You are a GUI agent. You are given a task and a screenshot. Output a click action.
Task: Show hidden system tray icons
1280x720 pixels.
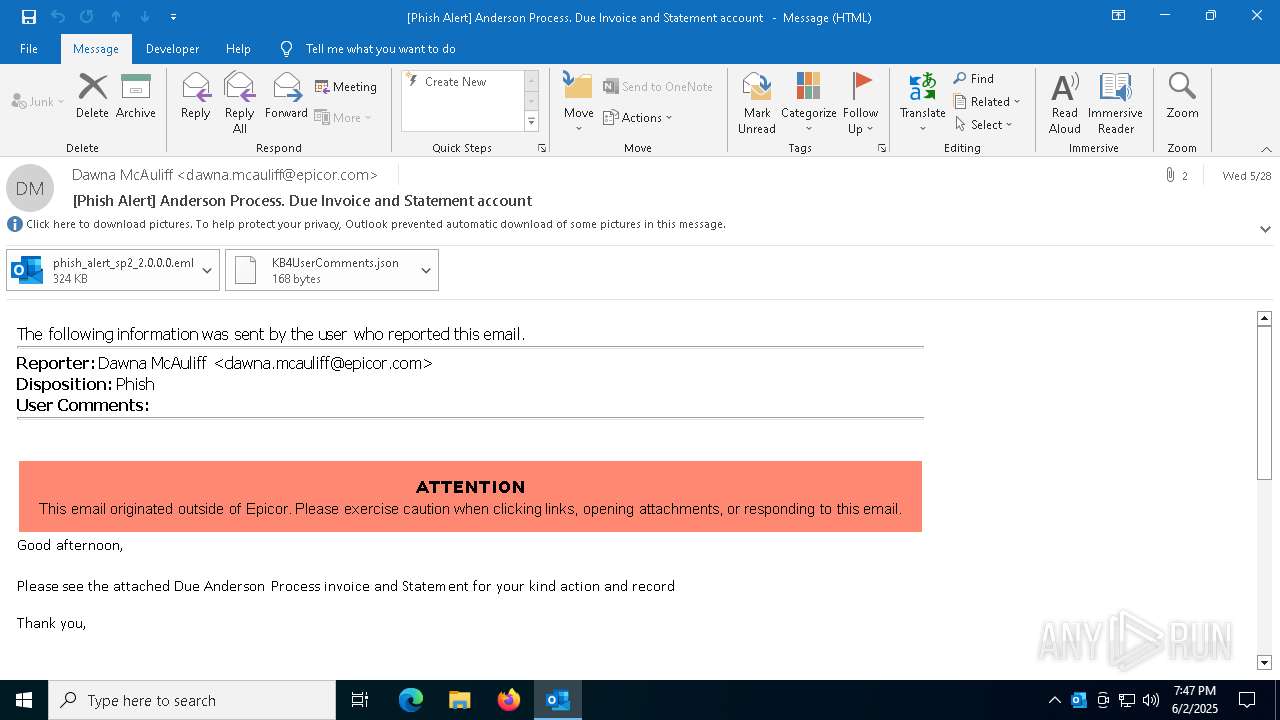[x=1054, y=700]
